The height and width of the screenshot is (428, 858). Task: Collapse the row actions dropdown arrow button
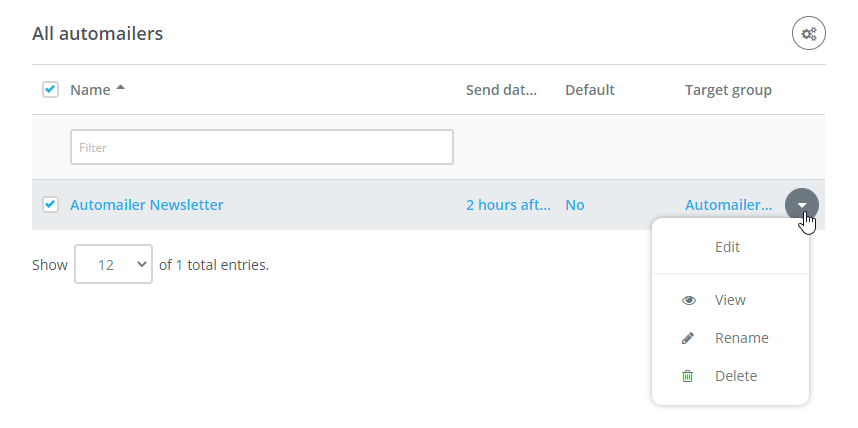coord(802,205)
